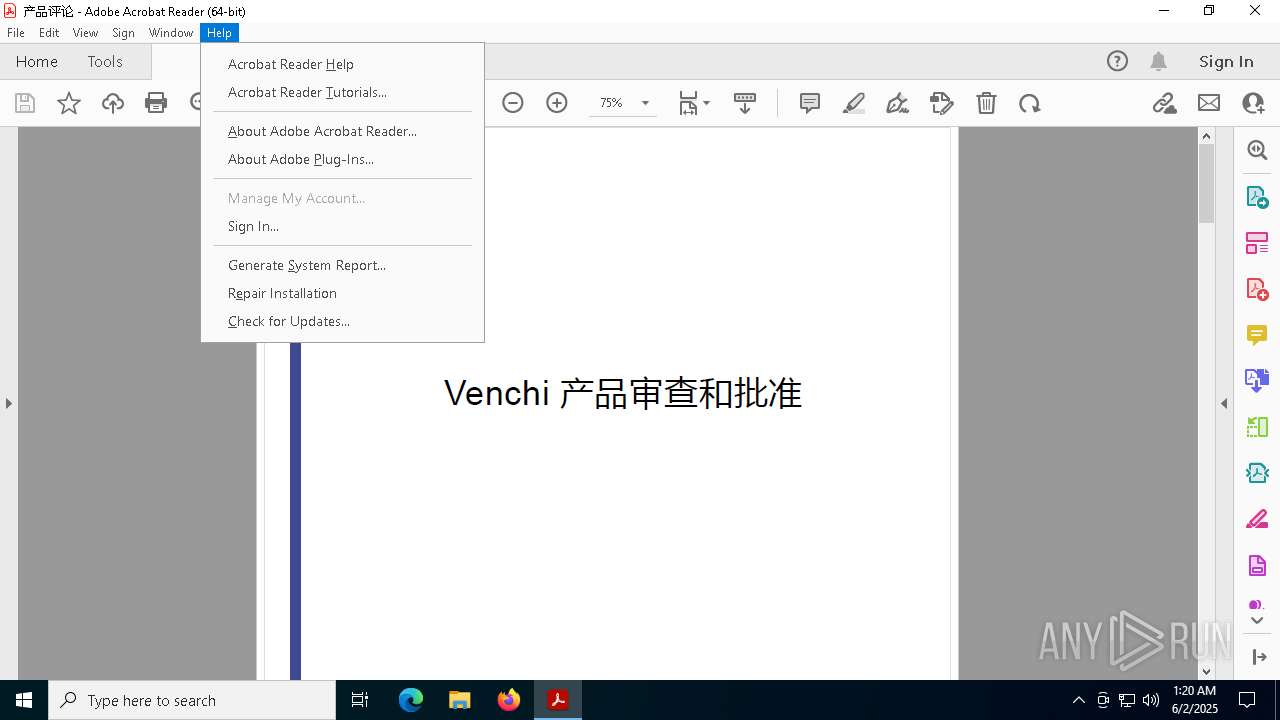Switch to the Home tab
1280x720 pixels.
click(x=37, y=62)
